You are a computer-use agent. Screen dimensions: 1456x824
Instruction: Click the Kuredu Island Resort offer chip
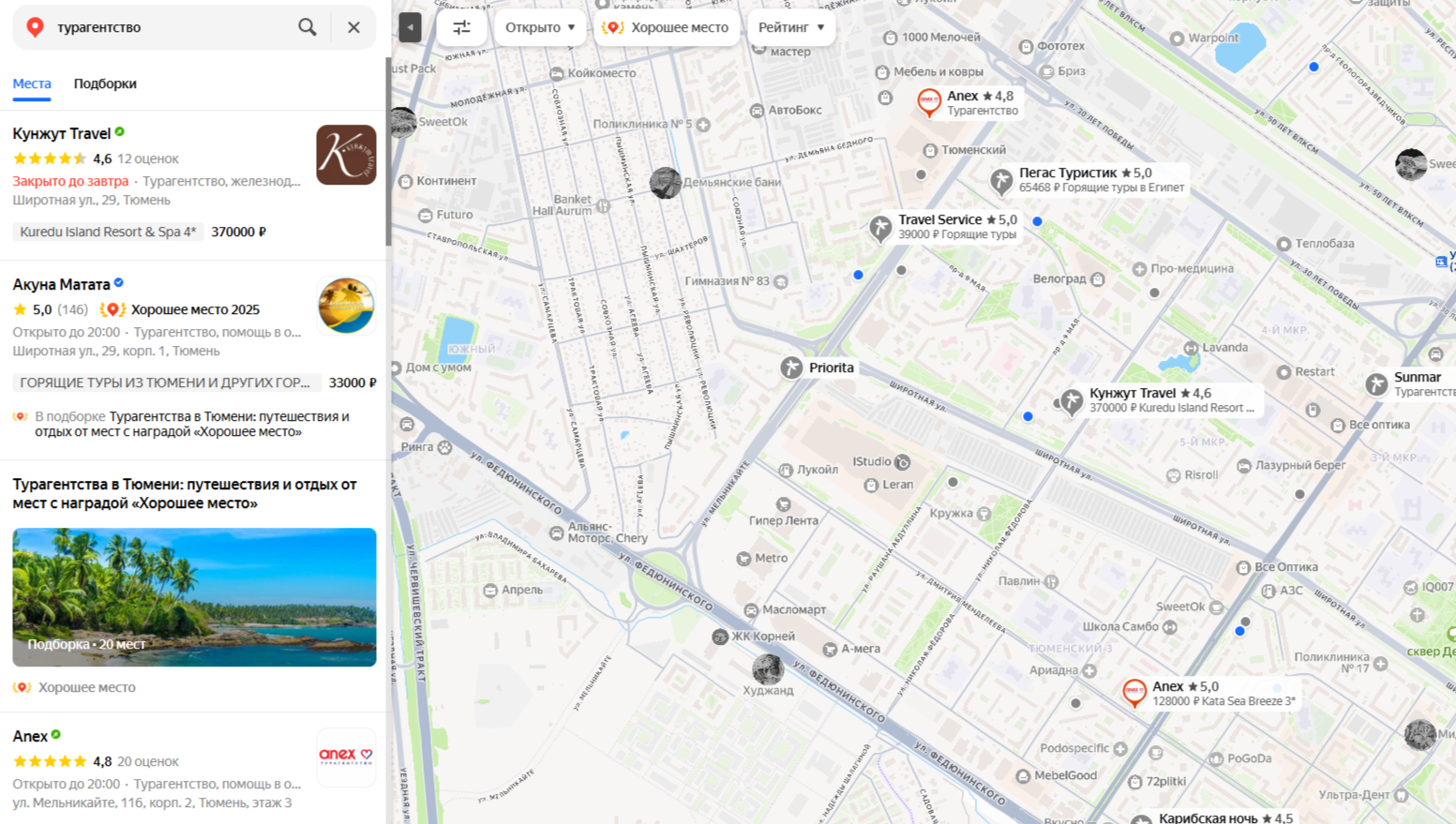(x=108, y=232)
